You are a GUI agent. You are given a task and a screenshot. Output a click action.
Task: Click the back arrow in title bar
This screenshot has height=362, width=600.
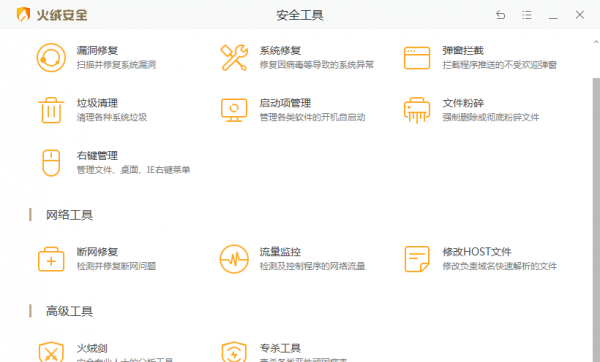[501, 15]
